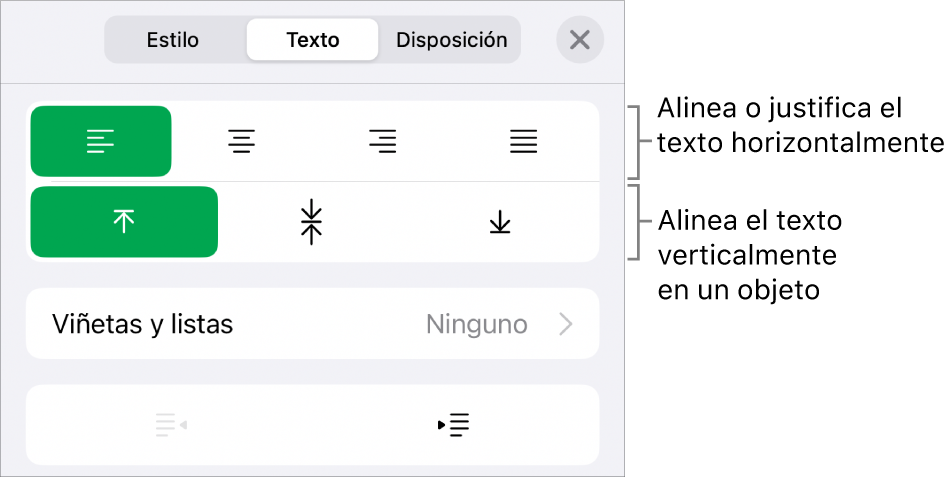Justify the text

(x=523, y=141)
